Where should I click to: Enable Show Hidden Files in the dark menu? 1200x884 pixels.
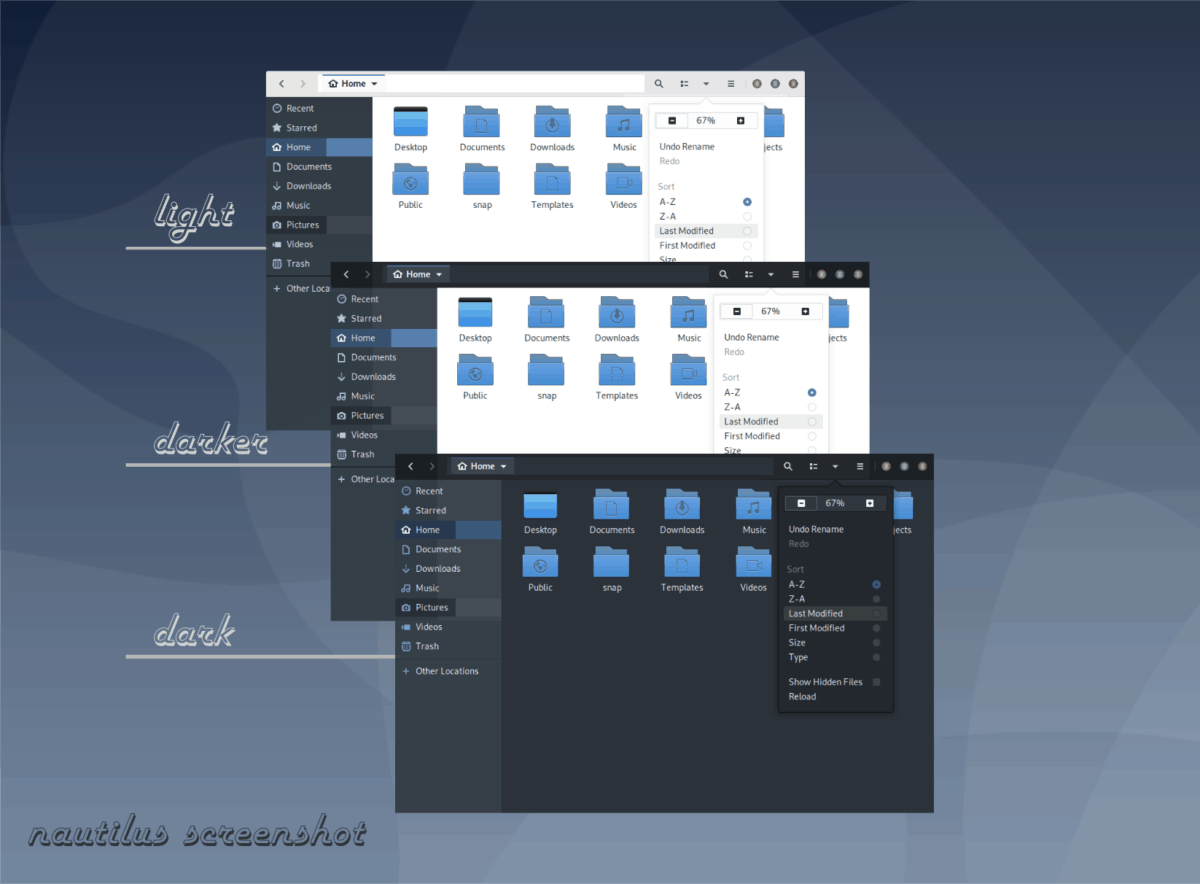(x=826, y=681)
